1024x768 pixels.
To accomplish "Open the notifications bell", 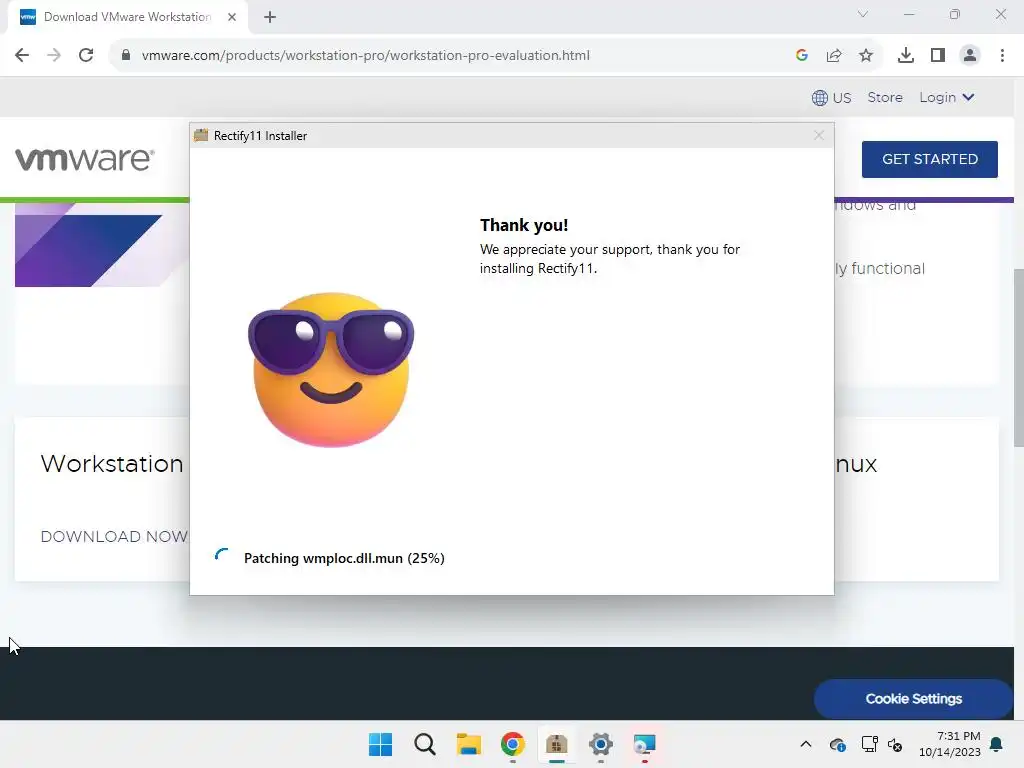I will click(x=997, y=744).
